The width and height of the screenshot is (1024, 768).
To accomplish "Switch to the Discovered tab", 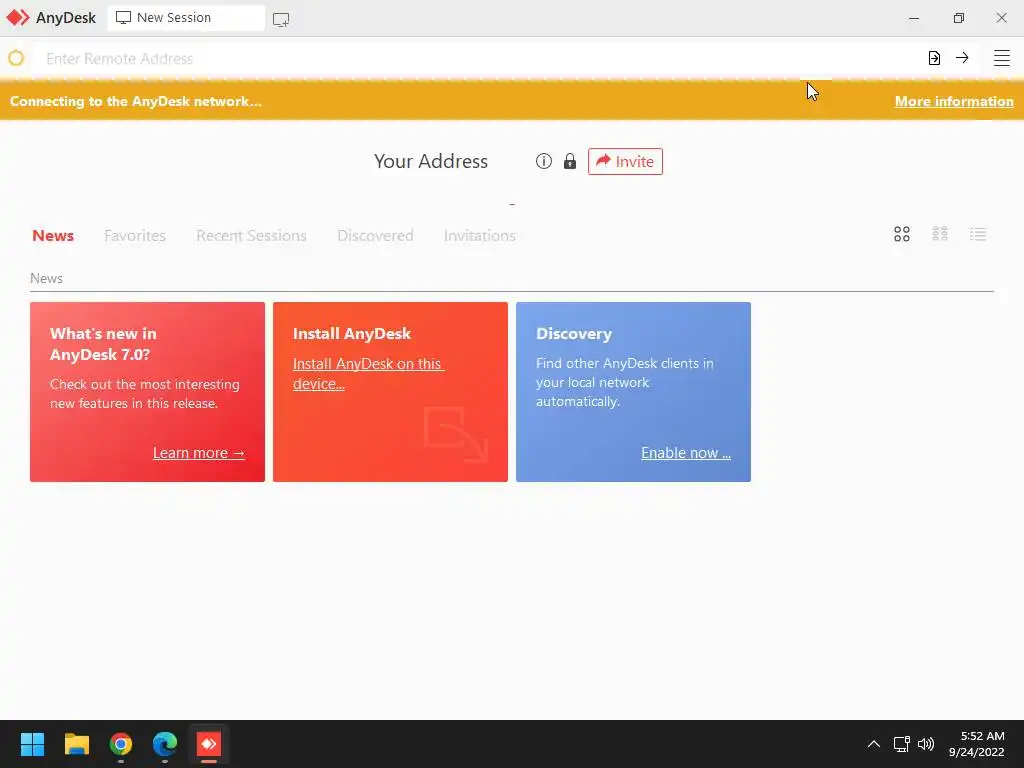I will coord(375,235).
